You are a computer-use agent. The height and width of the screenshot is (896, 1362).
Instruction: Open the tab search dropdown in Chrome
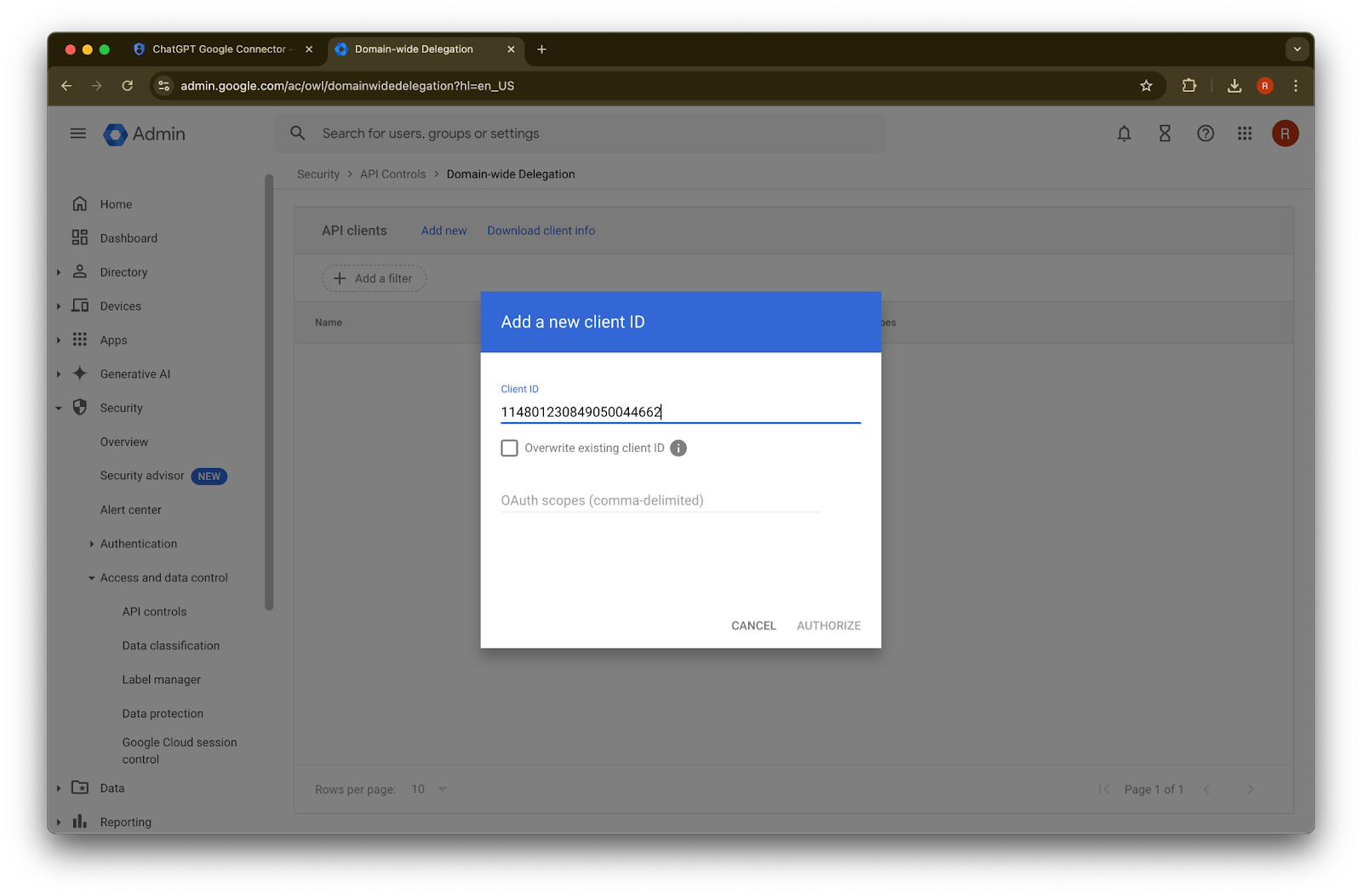1297,49
